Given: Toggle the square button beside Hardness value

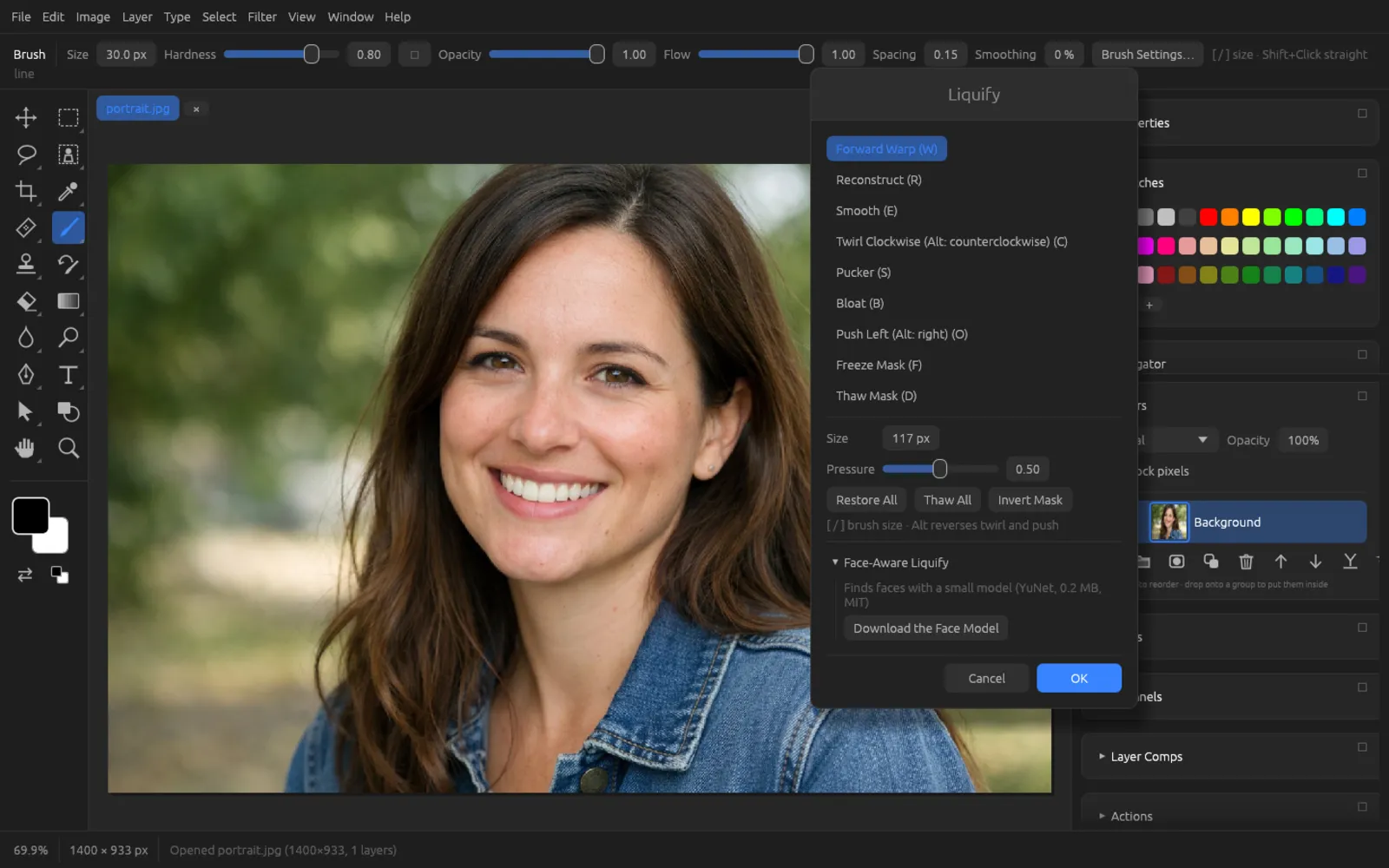Looking at the screenshot, I should tap(415, 55).
